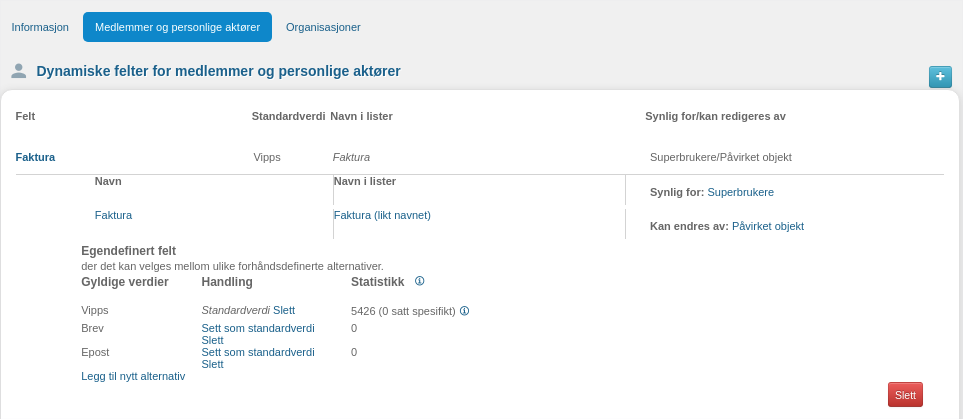The height and width of the screenshot is (419, 963).
Task: Click the person icon beside page heading
Action: coord(19,71)
